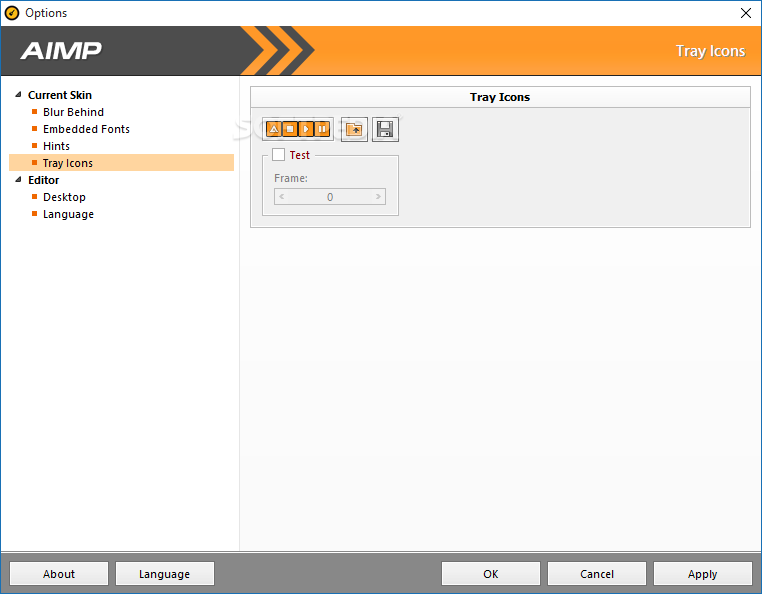This screenshot has height=594, width=762.
Task: Open Blur Behind settings
Action: (x=73, y=112)
